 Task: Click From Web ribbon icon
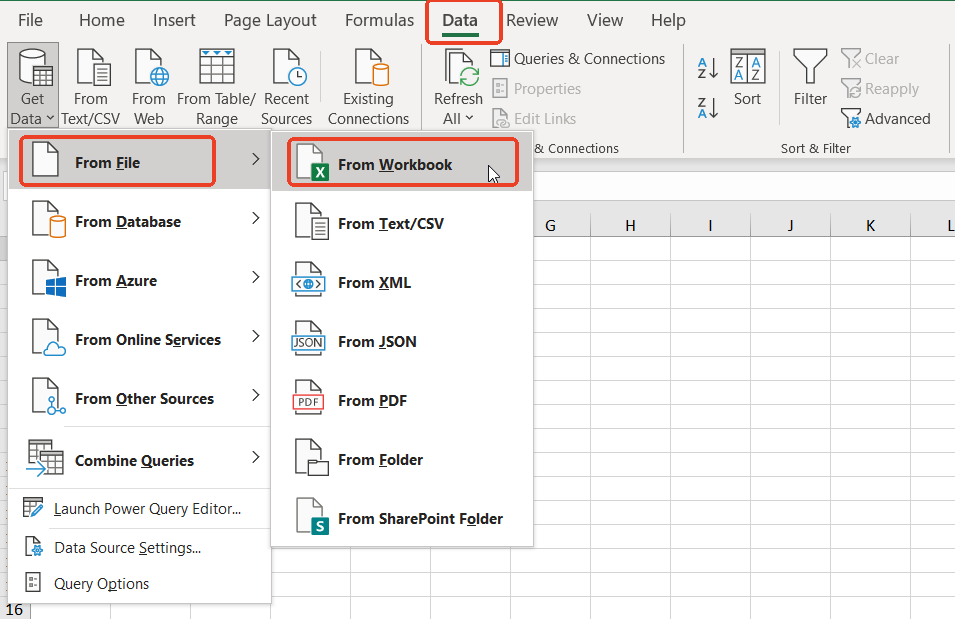click(149, 85)
